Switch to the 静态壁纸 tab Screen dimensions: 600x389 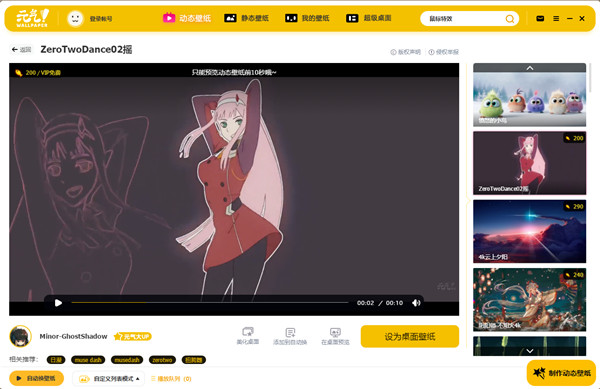coord(246,18)
